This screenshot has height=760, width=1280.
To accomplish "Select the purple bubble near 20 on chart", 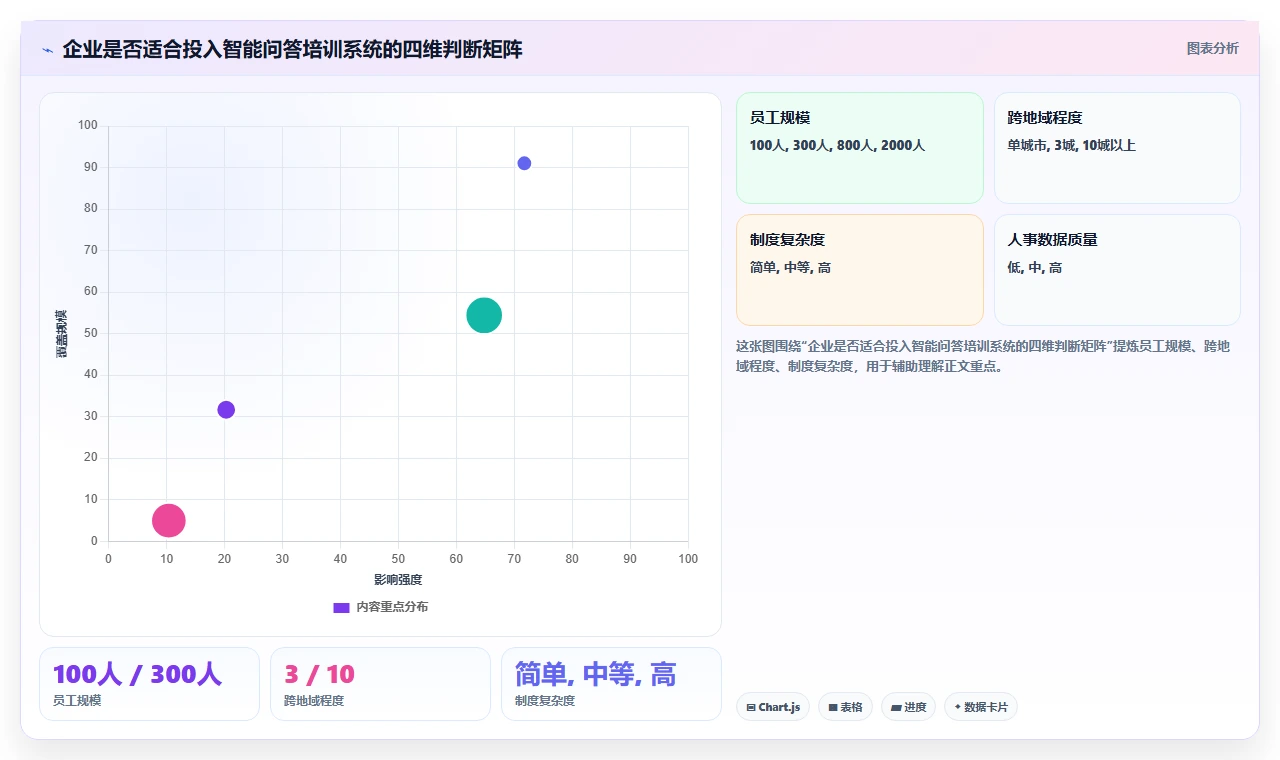I will pyautogui.click(x=226, y=410).
